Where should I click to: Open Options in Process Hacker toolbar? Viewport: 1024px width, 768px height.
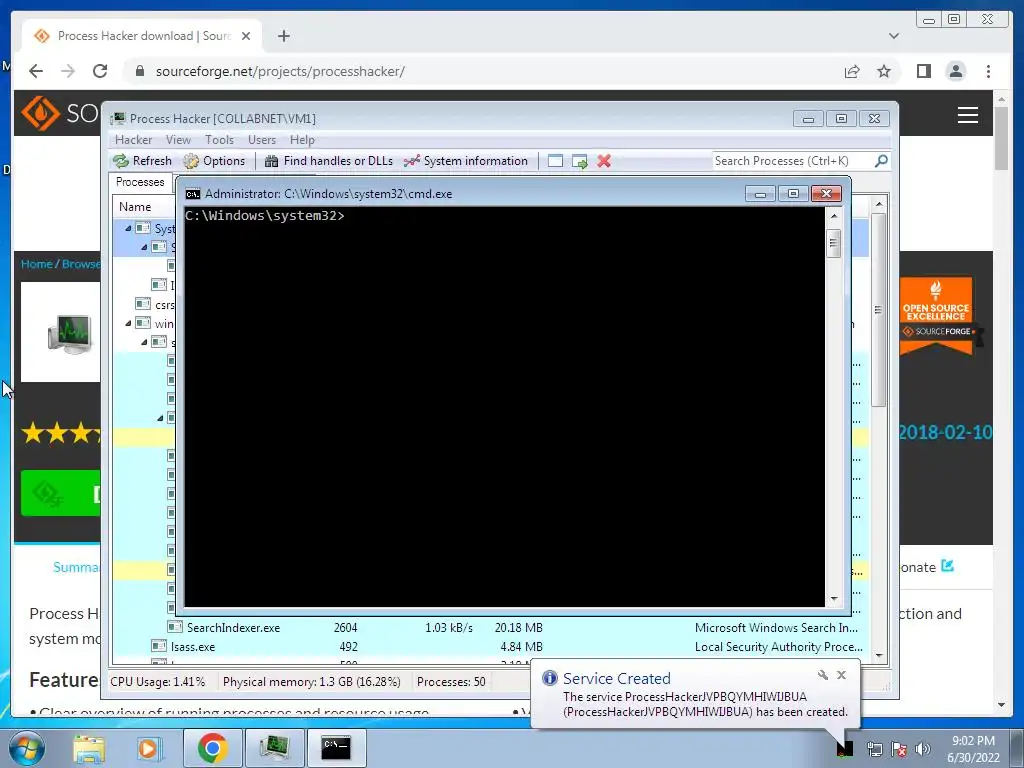[x=214, y=161]
